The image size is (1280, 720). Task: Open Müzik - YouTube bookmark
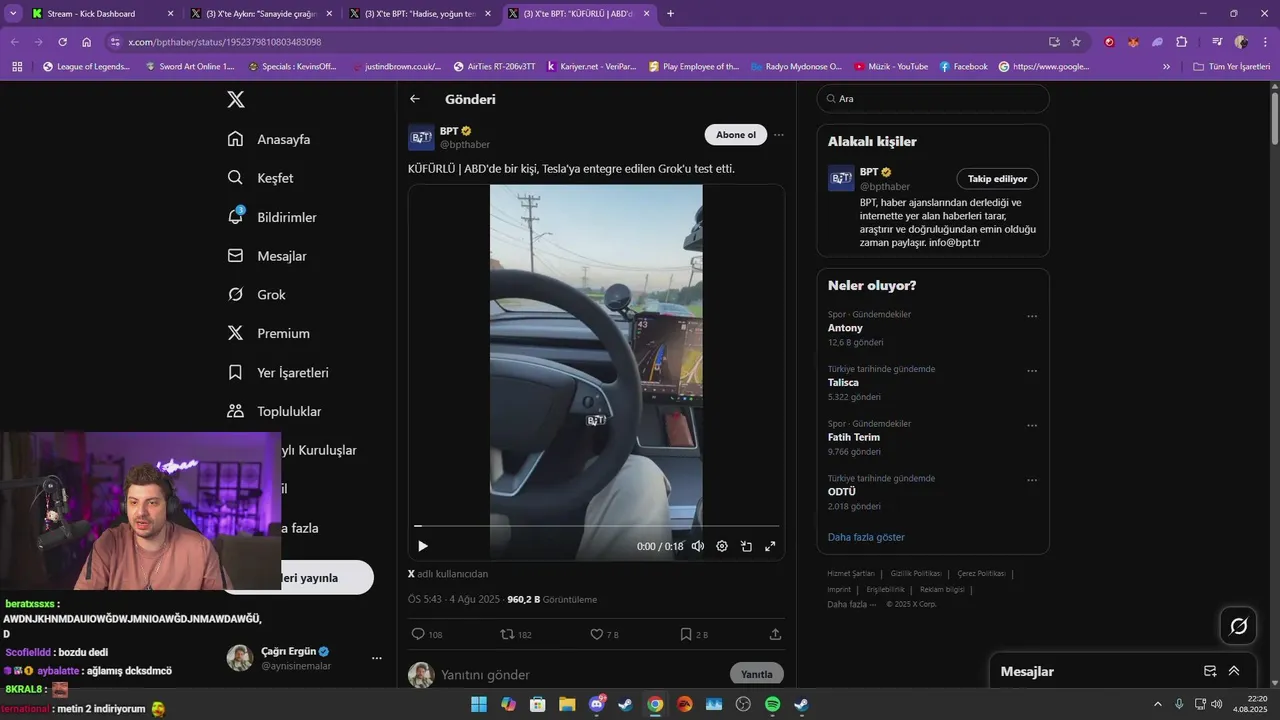coord(891,67)
